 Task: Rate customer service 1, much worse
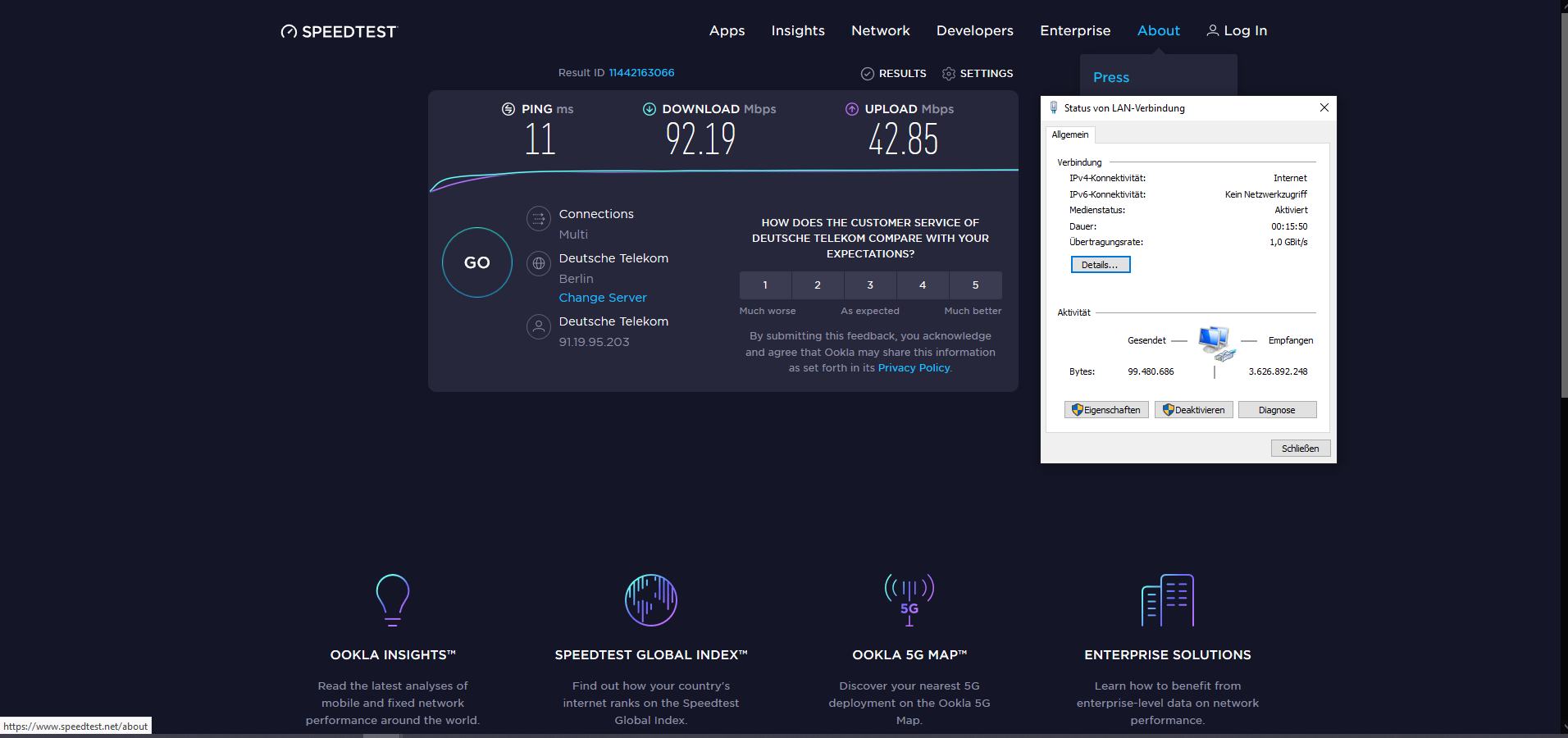(765, 285)
